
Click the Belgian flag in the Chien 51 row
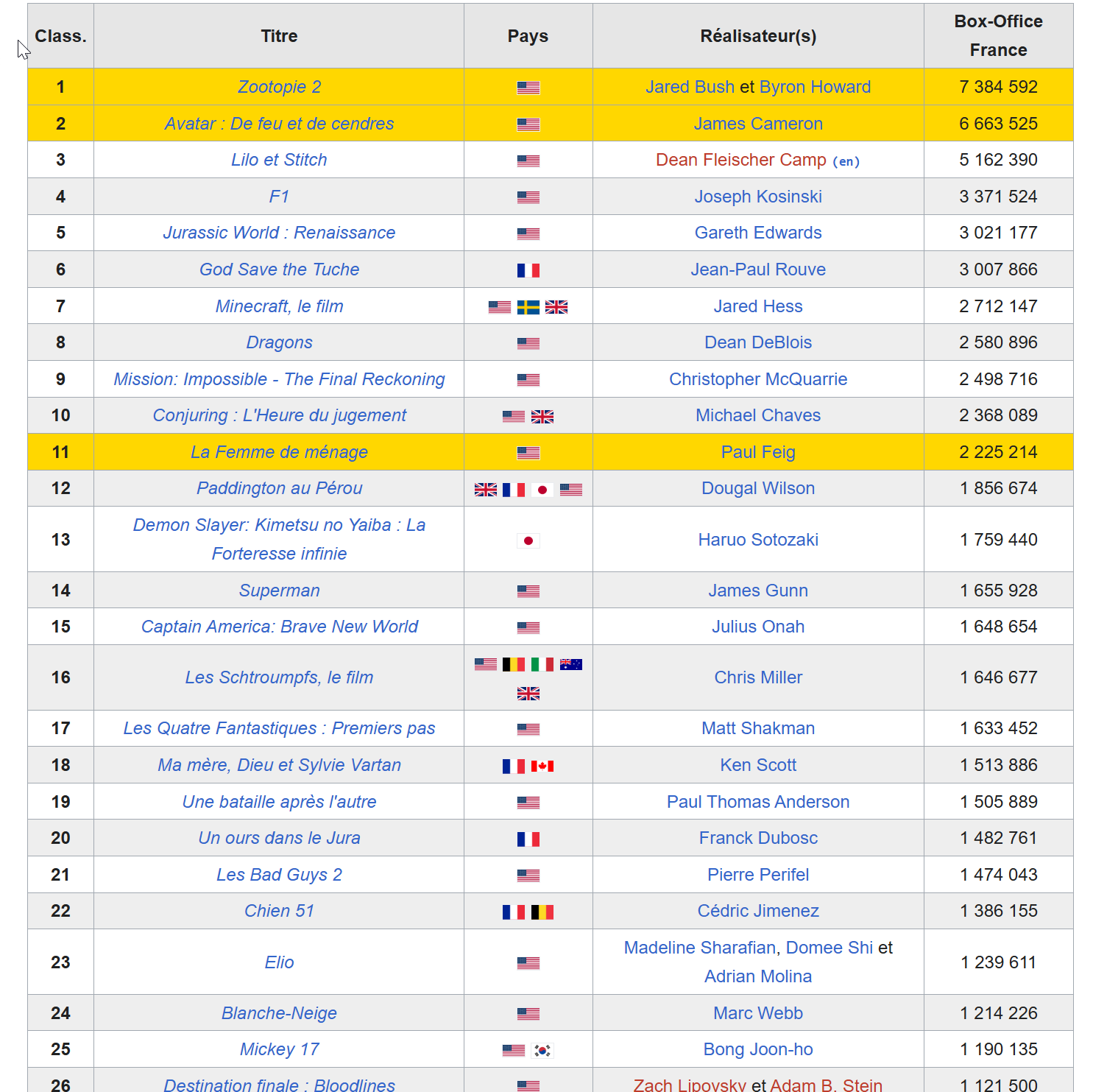click(x=542, y=912)
